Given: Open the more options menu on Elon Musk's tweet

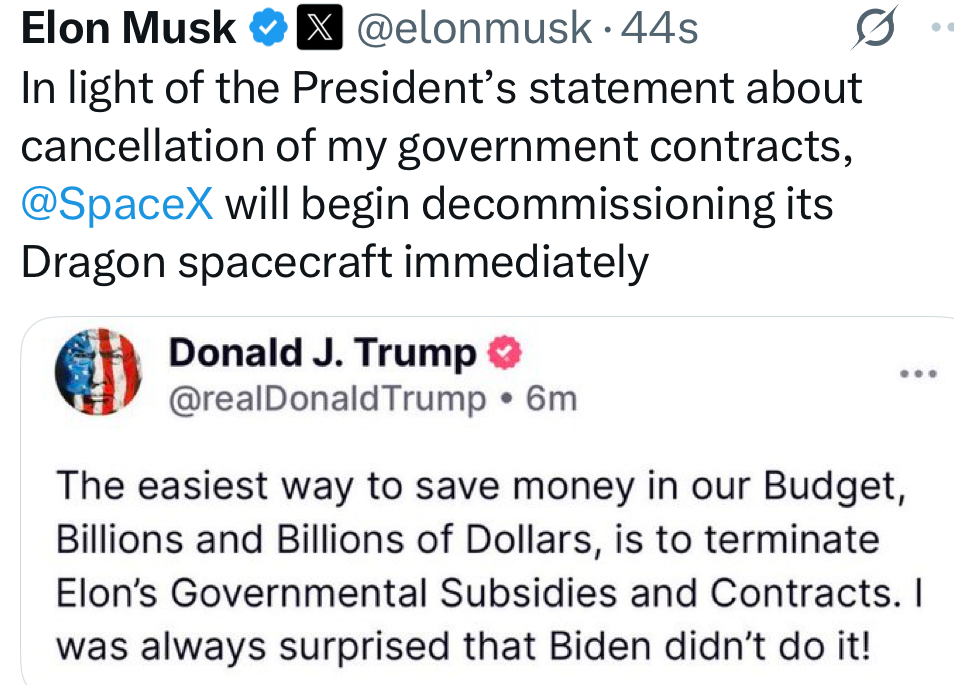Looking at the screenshot, I should pyautogui.click(x=941, y=30).
